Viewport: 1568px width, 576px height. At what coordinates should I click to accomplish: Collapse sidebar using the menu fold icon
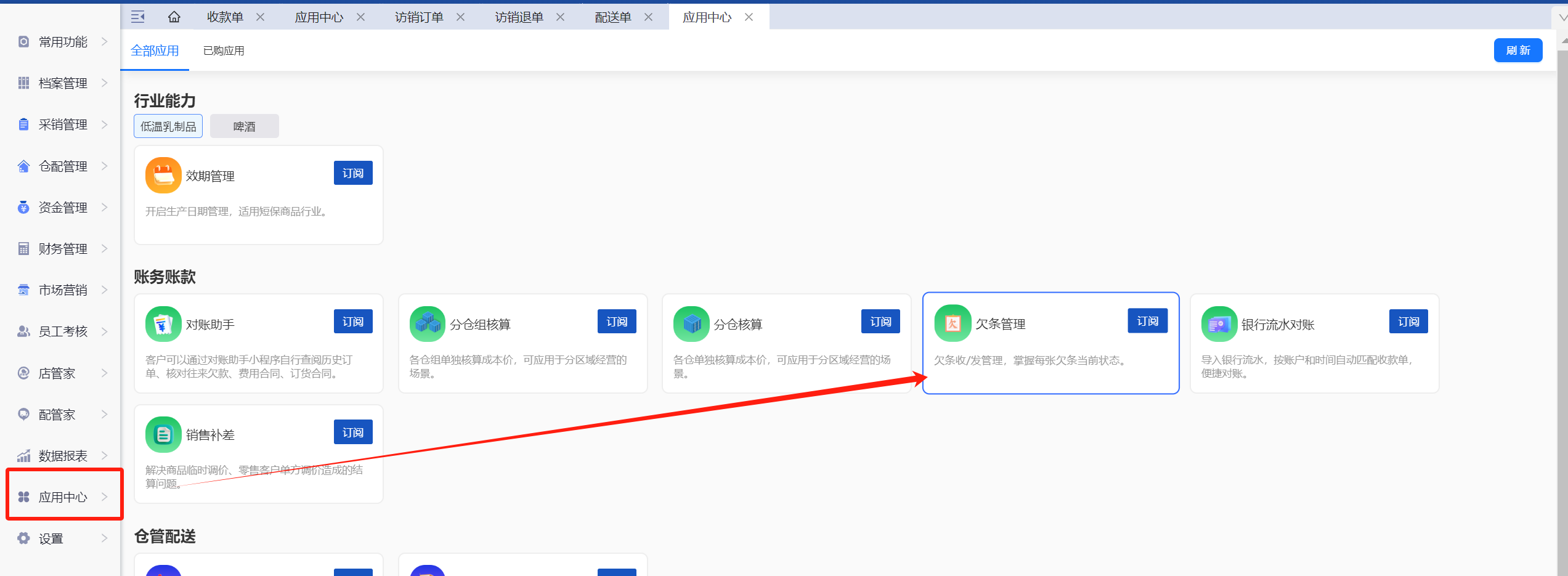(x=138, y=17)
